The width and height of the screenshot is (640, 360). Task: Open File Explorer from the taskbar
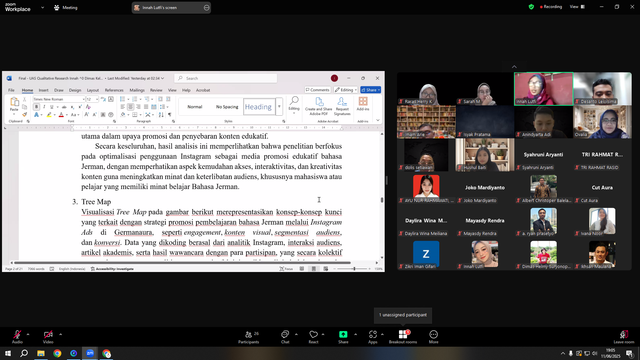41,353
